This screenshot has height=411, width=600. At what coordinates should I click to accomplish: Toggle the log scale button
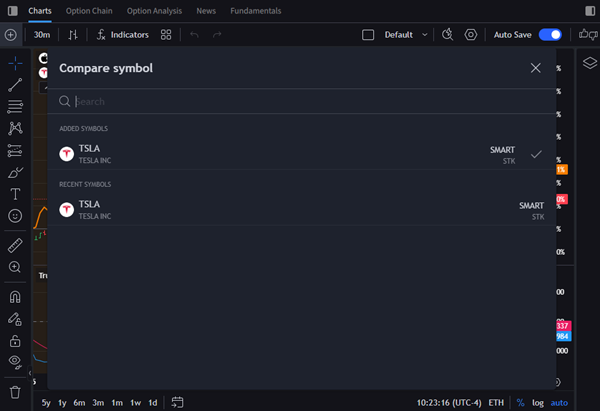tap(538, 403)
